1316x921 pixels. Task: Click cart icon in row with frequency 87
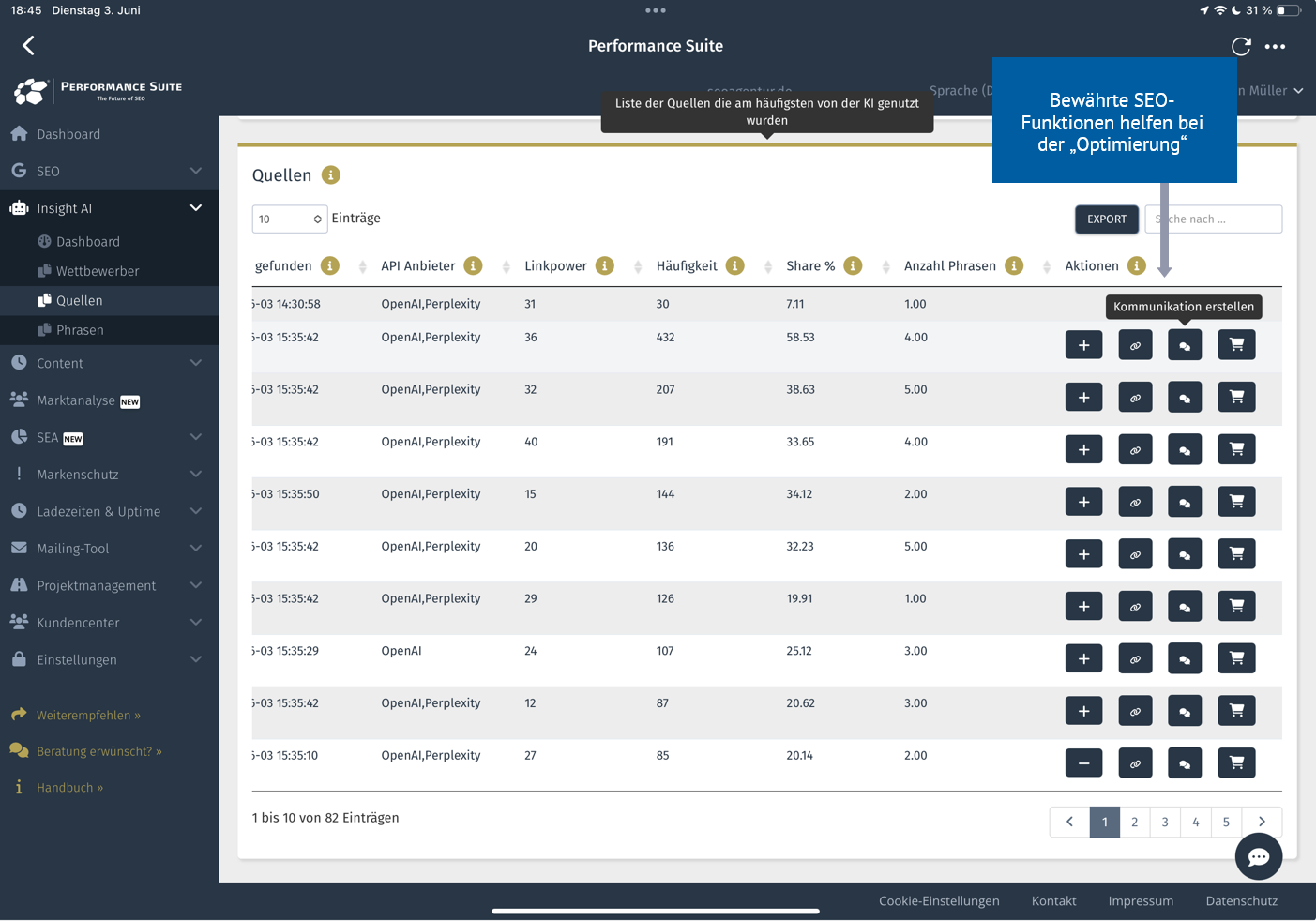1236,711
